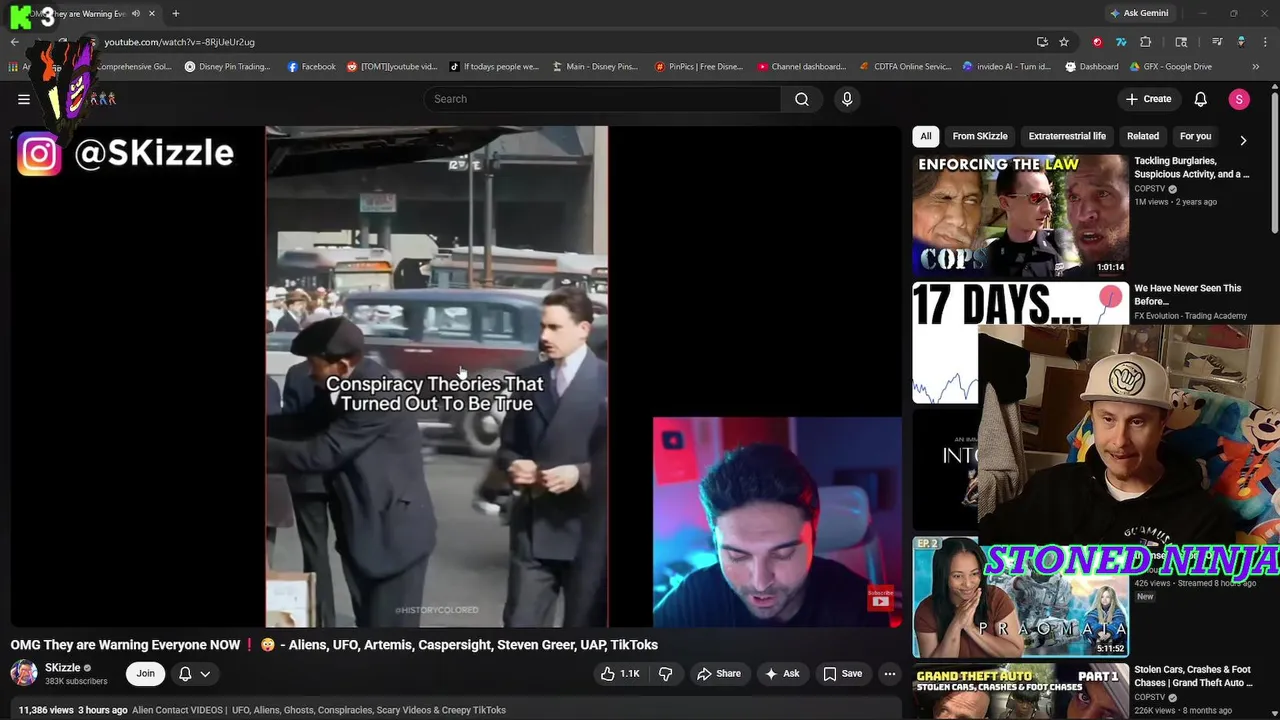Open the red circular browser extension
This screenshot has width=1280, height=720.
1097,42
